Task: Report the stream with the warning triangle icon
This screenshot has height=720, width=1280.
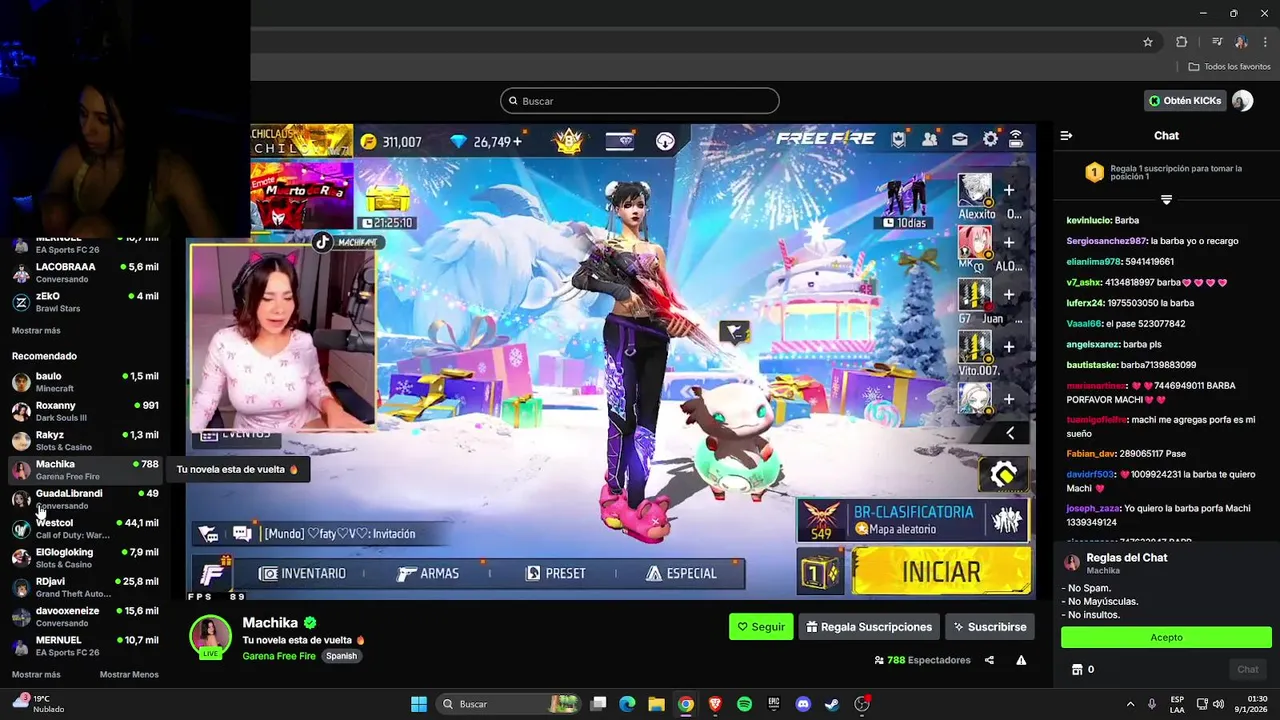Action: coord(1021,660)
